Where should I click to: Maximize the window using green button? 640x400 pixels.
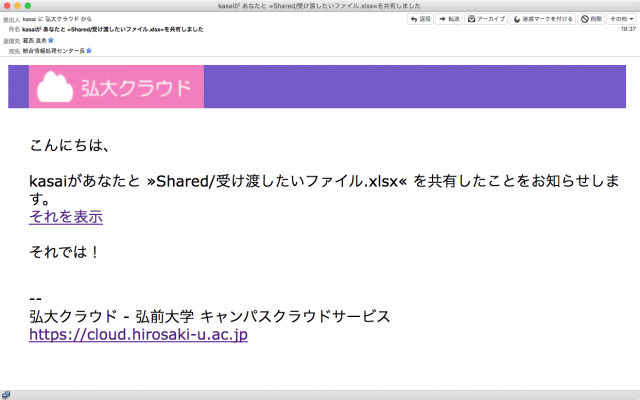pos(28,6)
